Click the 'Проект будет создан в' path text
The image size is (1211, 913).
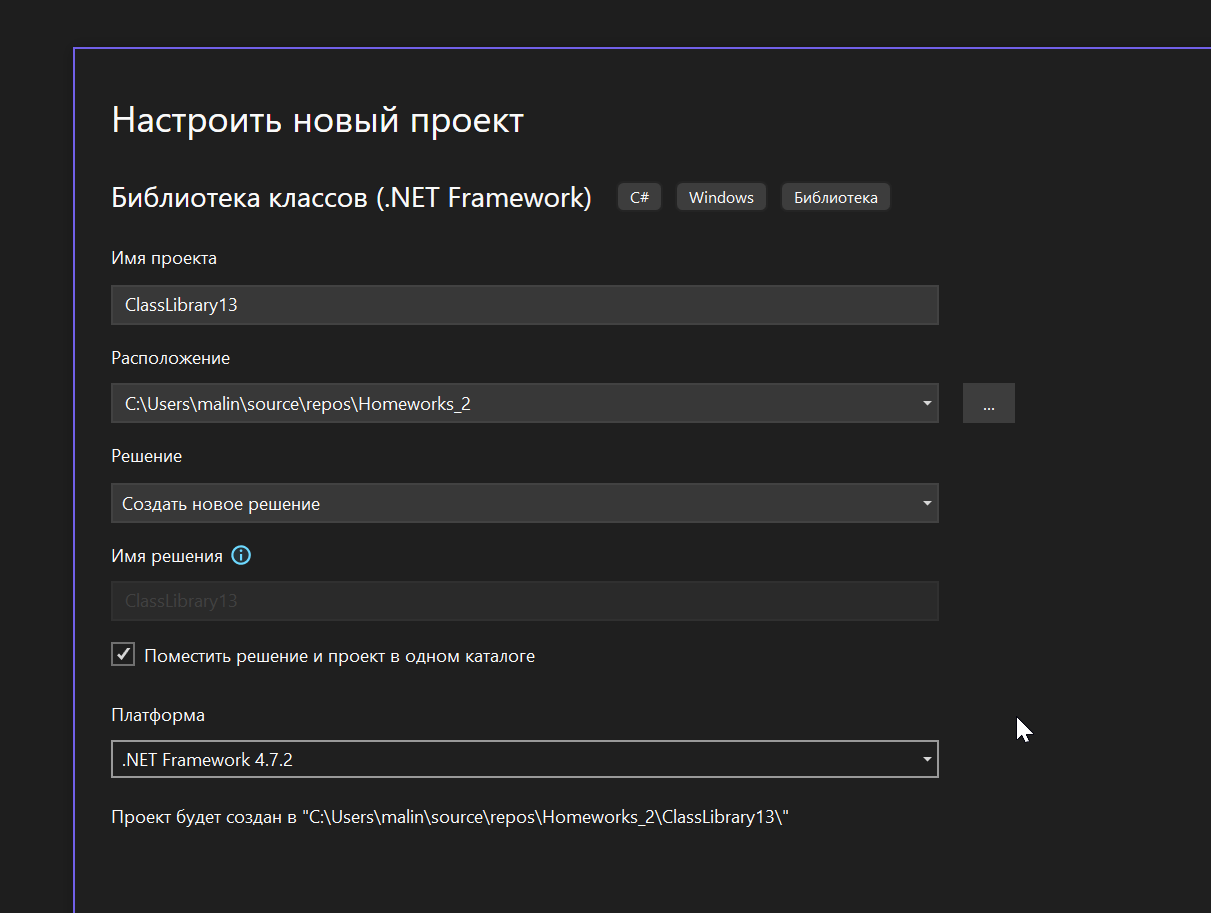(450, 817)
